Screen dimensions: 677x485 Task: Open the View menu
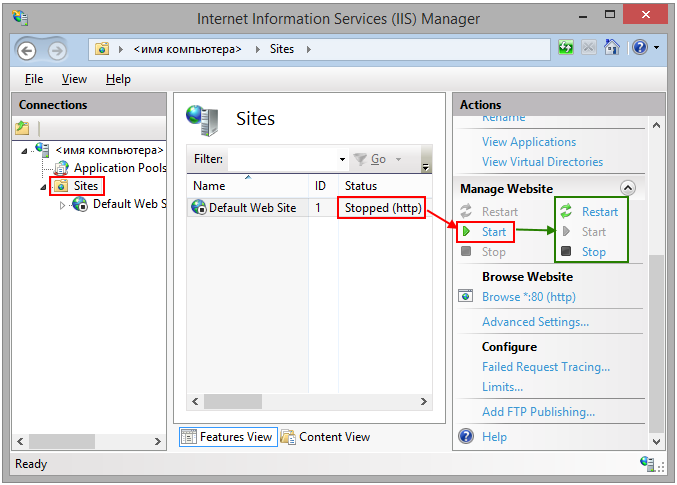pos(74,79)
